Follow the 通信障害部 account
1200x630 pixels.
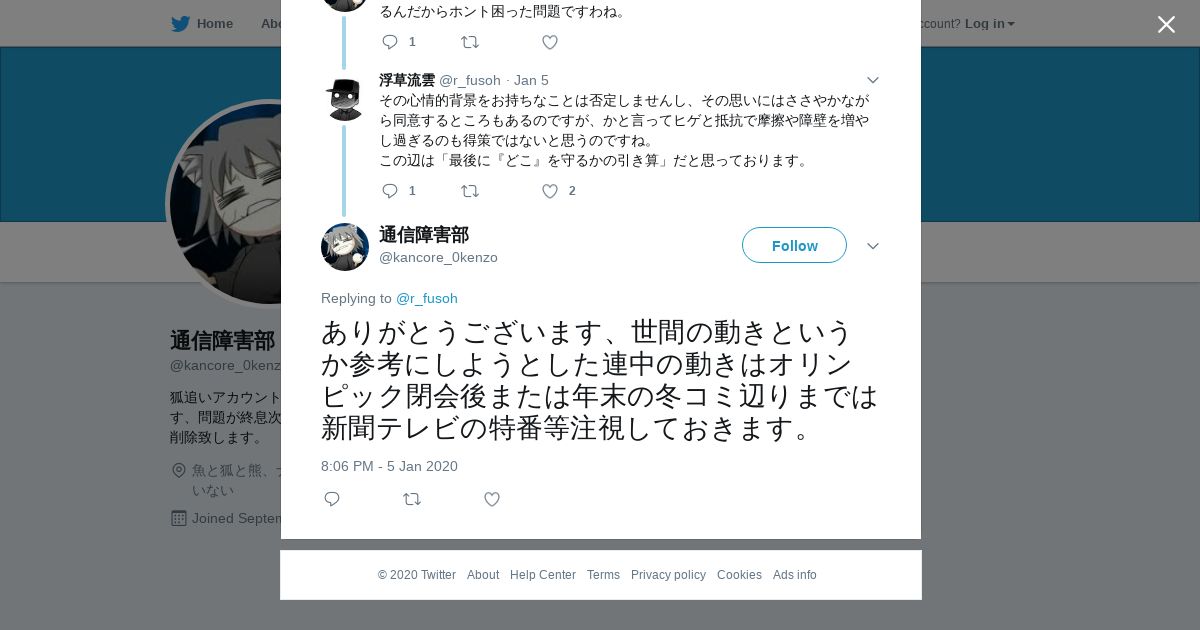tap(794, 245)
